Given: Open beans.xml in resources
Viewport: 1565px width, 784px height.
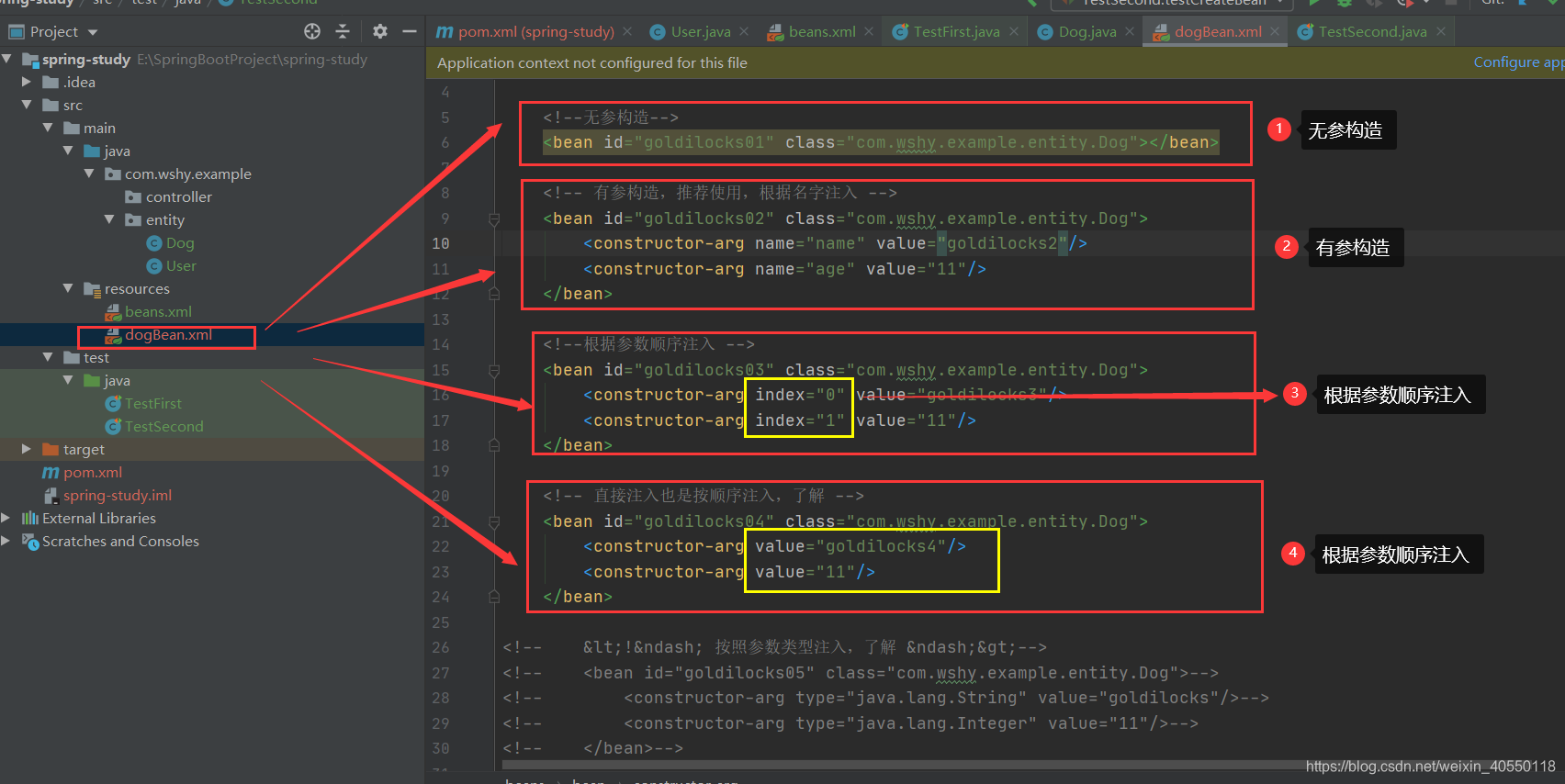Looking at the screenshot, I should click(x=158, y=311).
